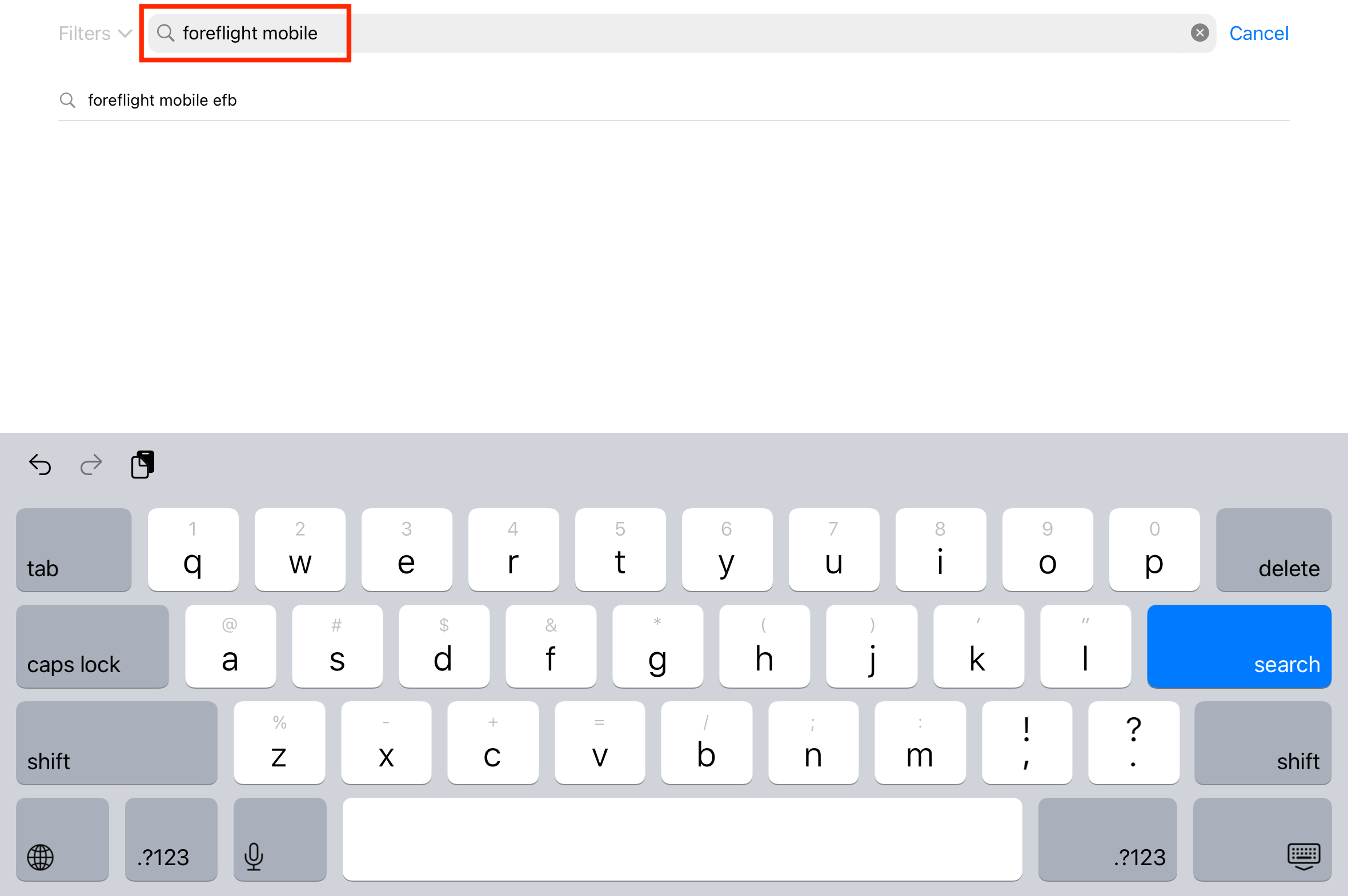Tap the h key
Image resolution: width=1348 pixels, height=896 pixels.
pos(765,646)
